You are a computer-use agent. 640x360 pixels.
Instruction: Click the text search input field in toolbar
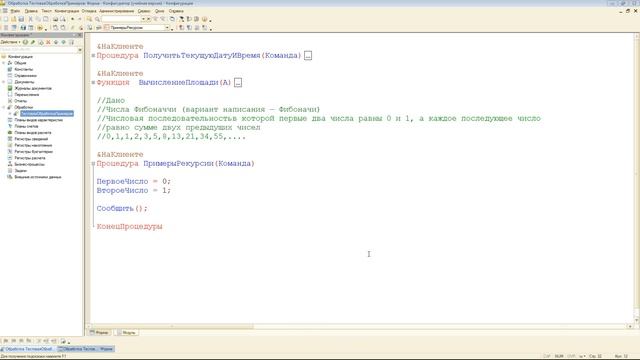click(121, 19)
